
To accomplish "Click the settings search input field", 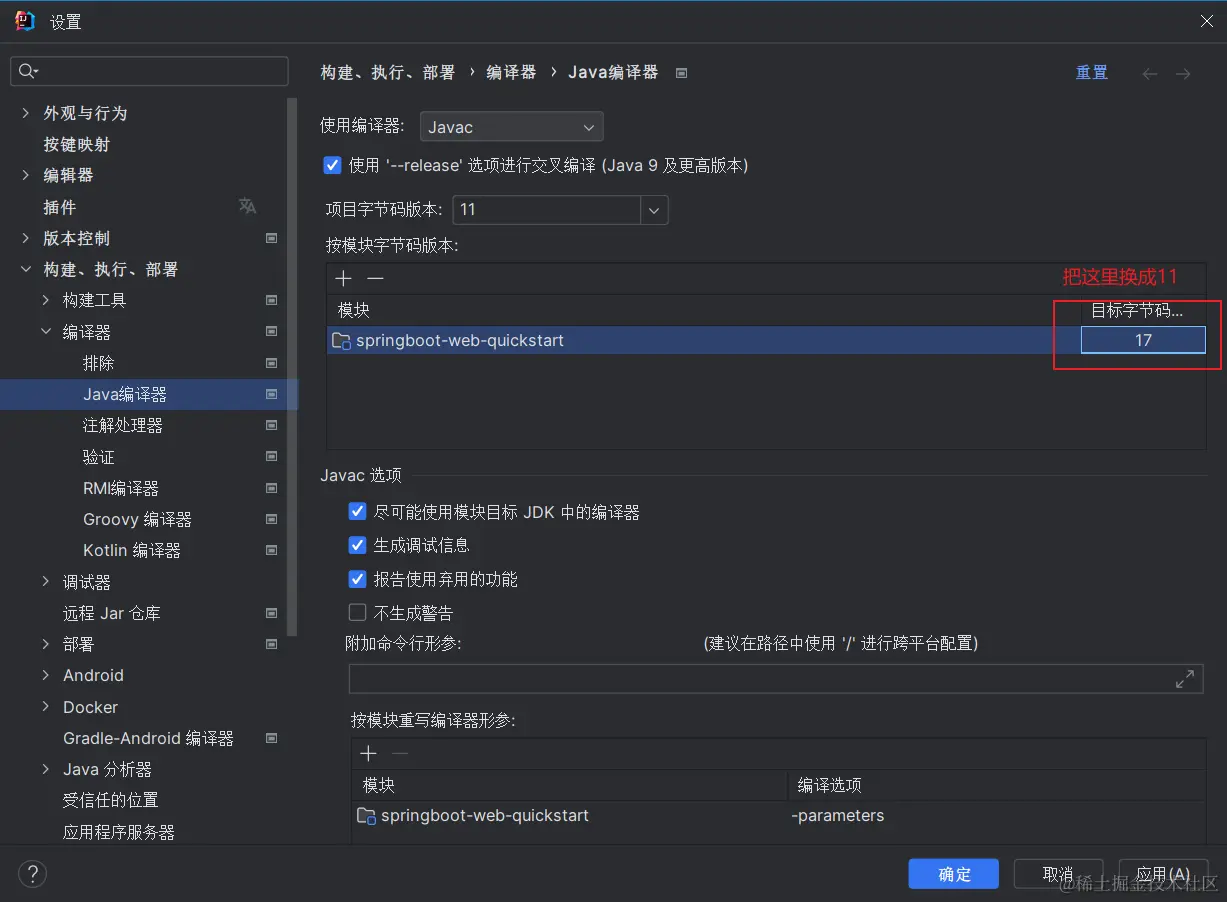I will click(150, 71).
